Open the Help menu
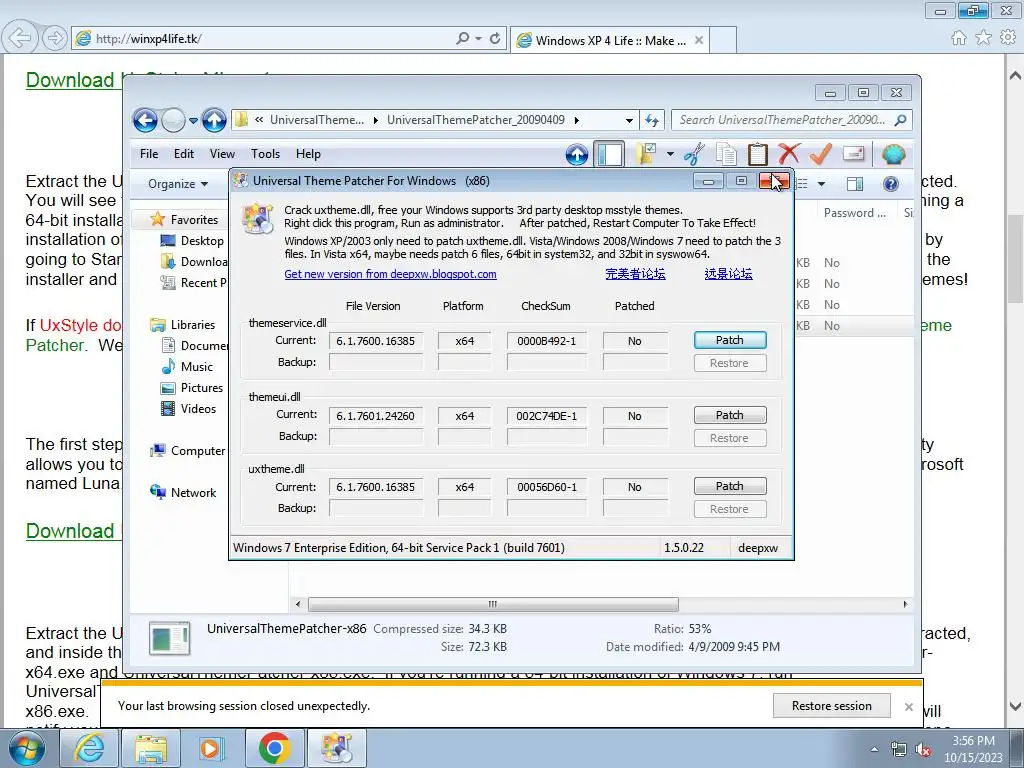 point(308,154)
